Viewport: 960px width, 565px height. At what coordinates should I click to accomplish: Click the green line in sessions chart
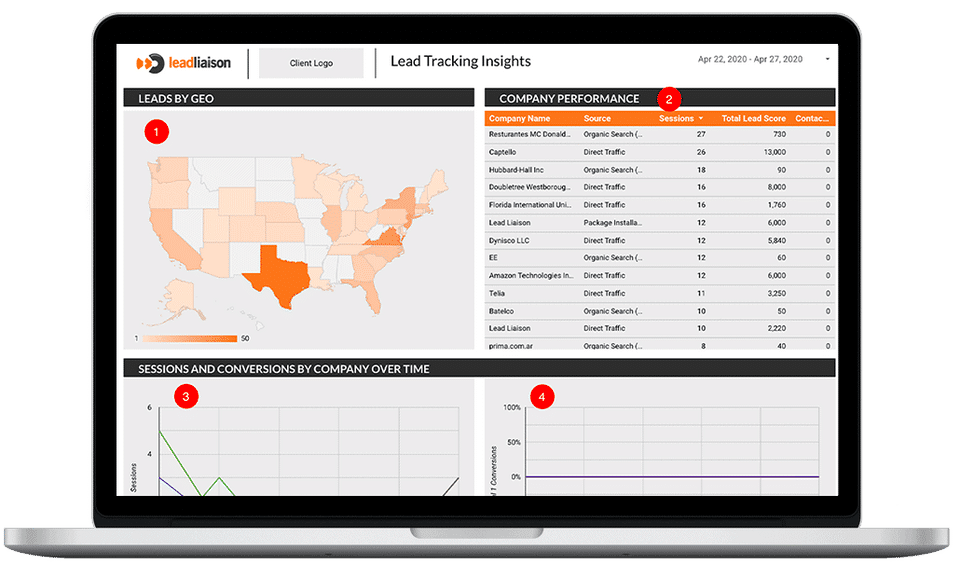(181, 463)
